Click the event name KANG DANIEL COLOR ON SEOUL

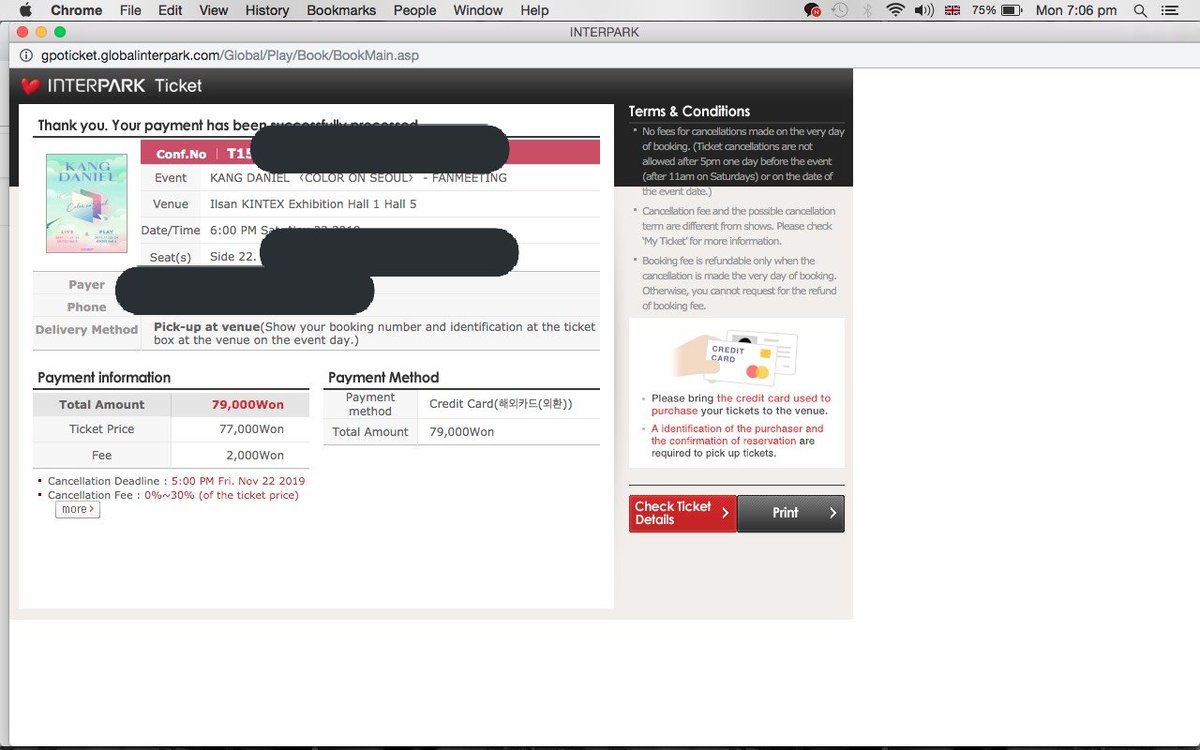358,178
